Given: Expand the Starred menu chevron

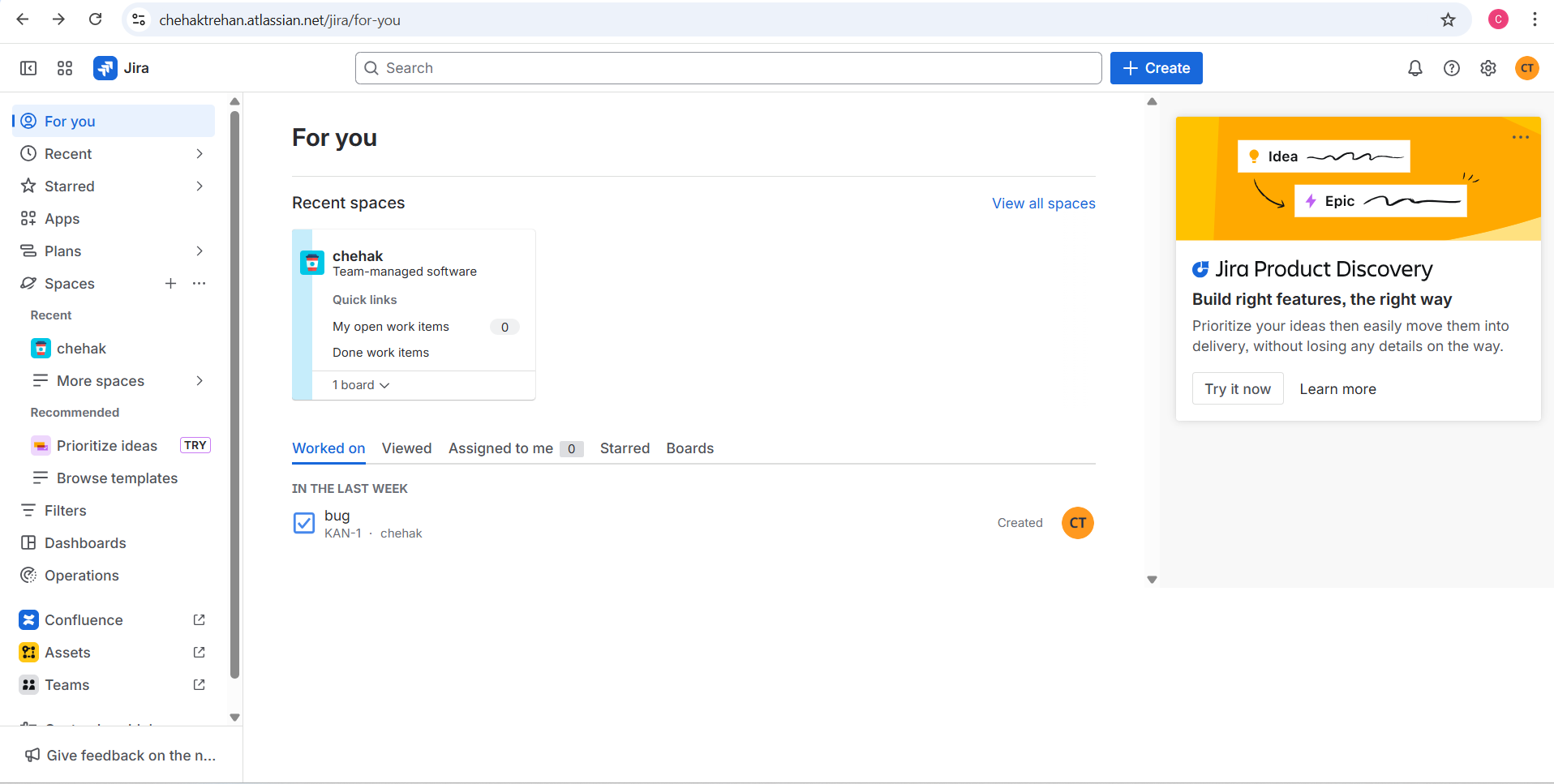Looking at the screenshot, I should [x=200, y=186].
